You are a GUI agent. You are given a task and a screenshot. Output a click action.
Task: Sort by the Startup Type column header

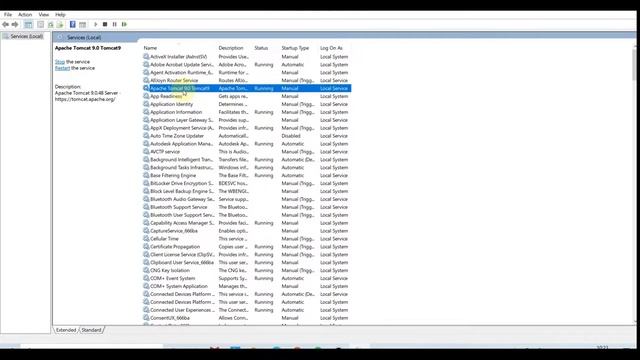(295, 48)
